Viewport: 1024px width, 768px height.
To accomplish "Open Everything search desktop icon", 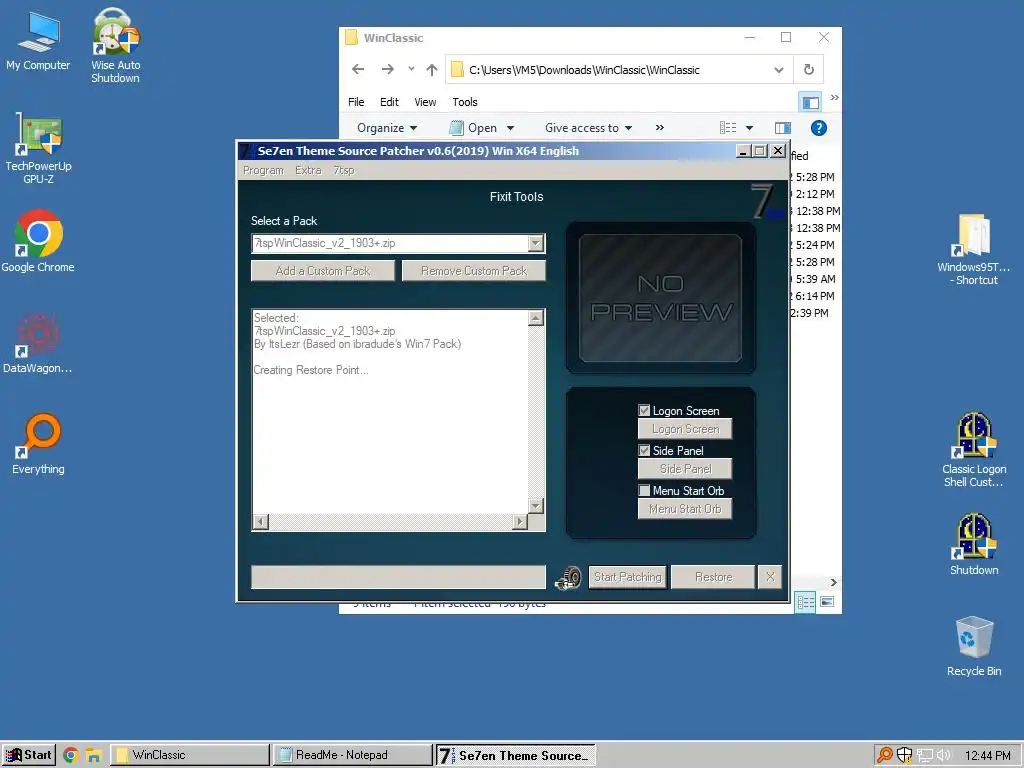I will [x=38, y=444].
